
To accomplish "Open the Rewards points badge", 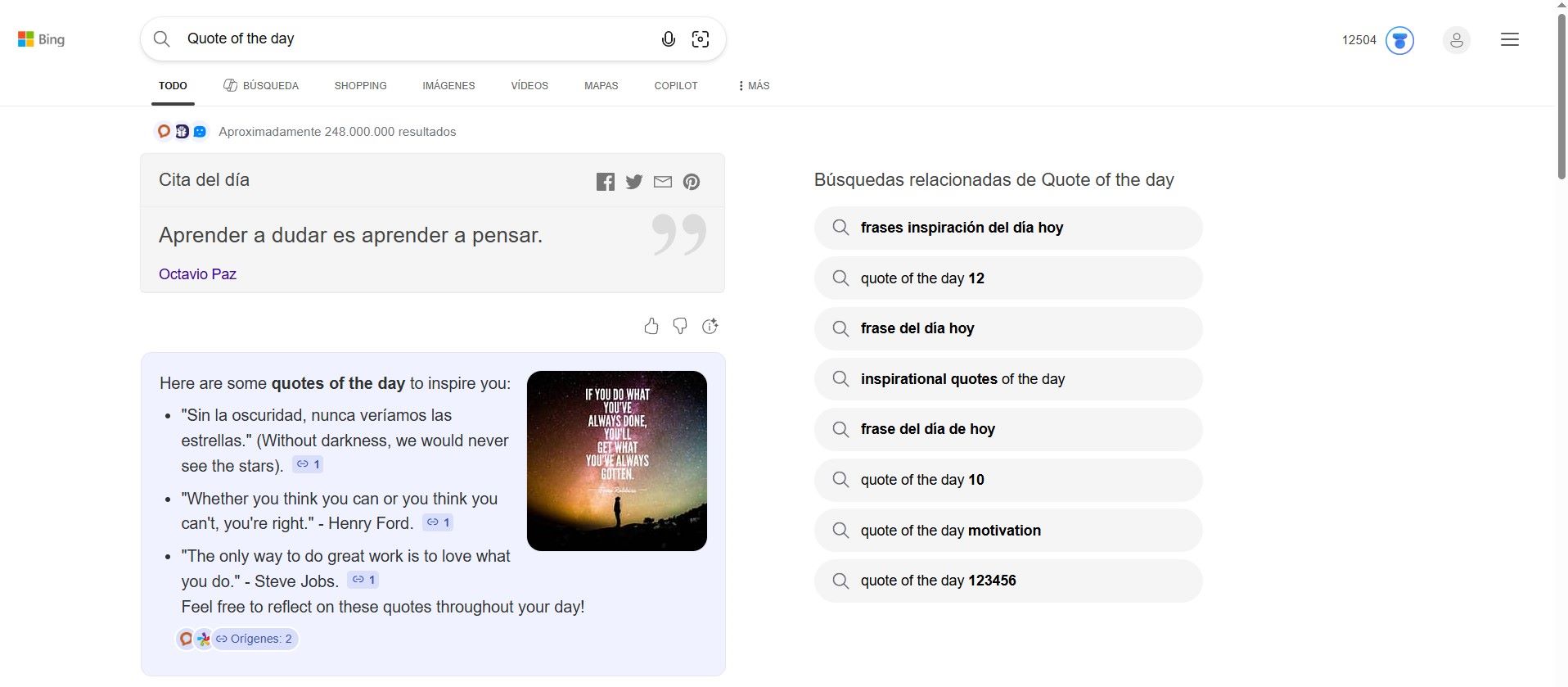I will [1399, 40].
